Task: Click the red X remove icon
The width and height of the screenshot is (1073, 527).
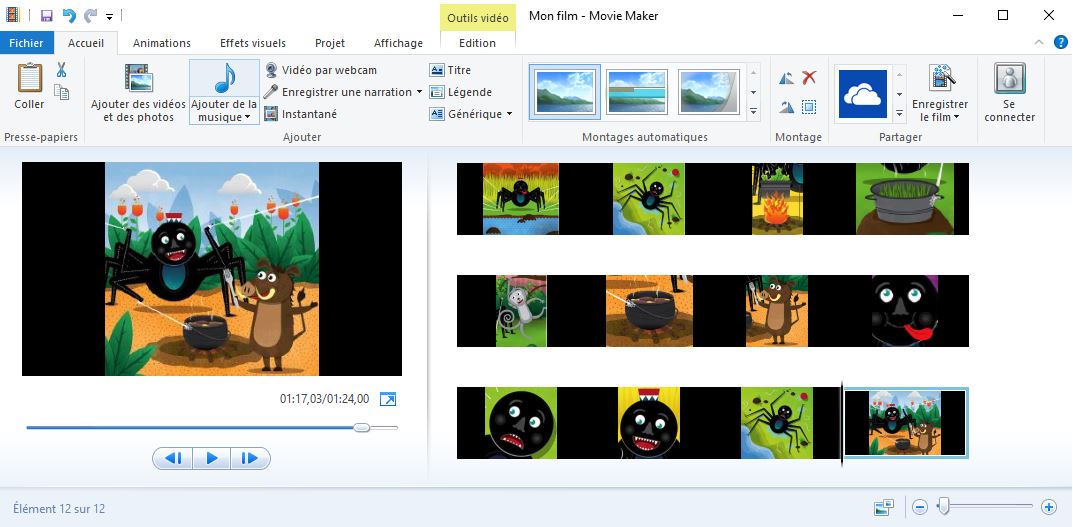Action: 809,77
